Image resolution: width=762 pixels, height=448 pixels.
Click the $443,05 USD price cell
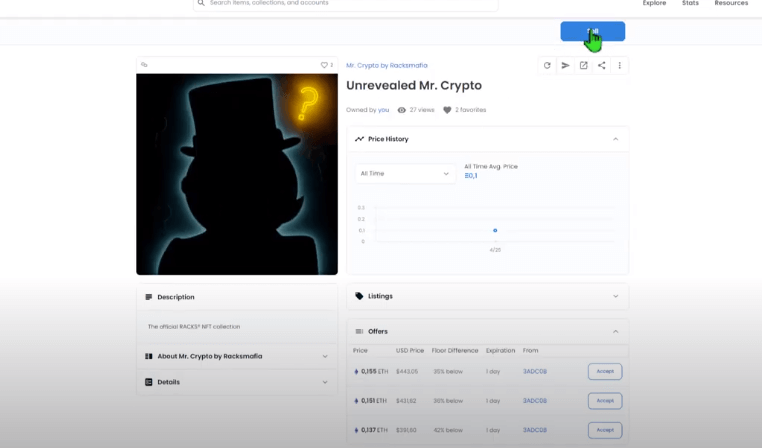tap(407, 371)
